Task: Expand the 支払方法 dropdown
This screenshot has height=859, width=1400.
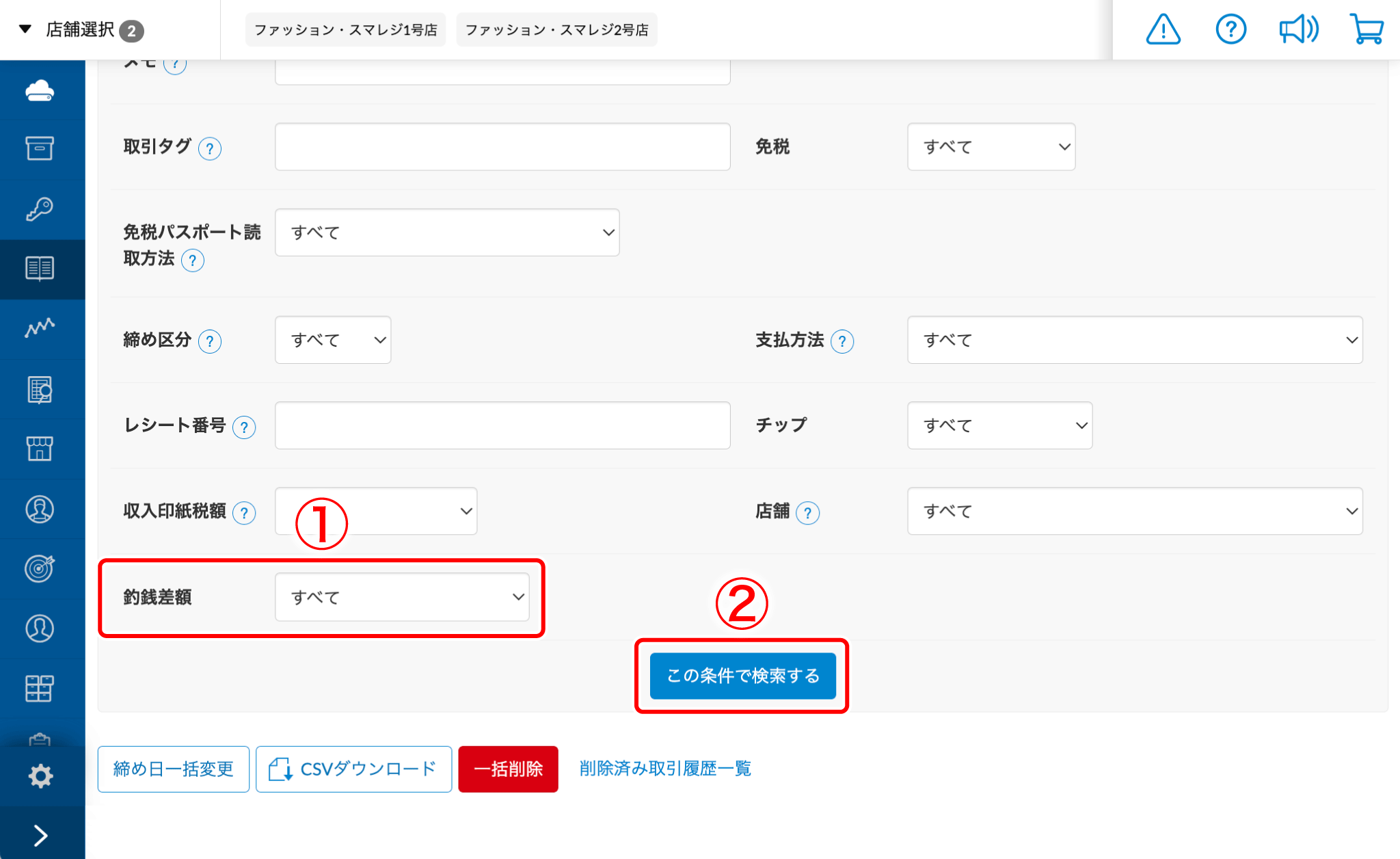Action: coord(1135,340)
